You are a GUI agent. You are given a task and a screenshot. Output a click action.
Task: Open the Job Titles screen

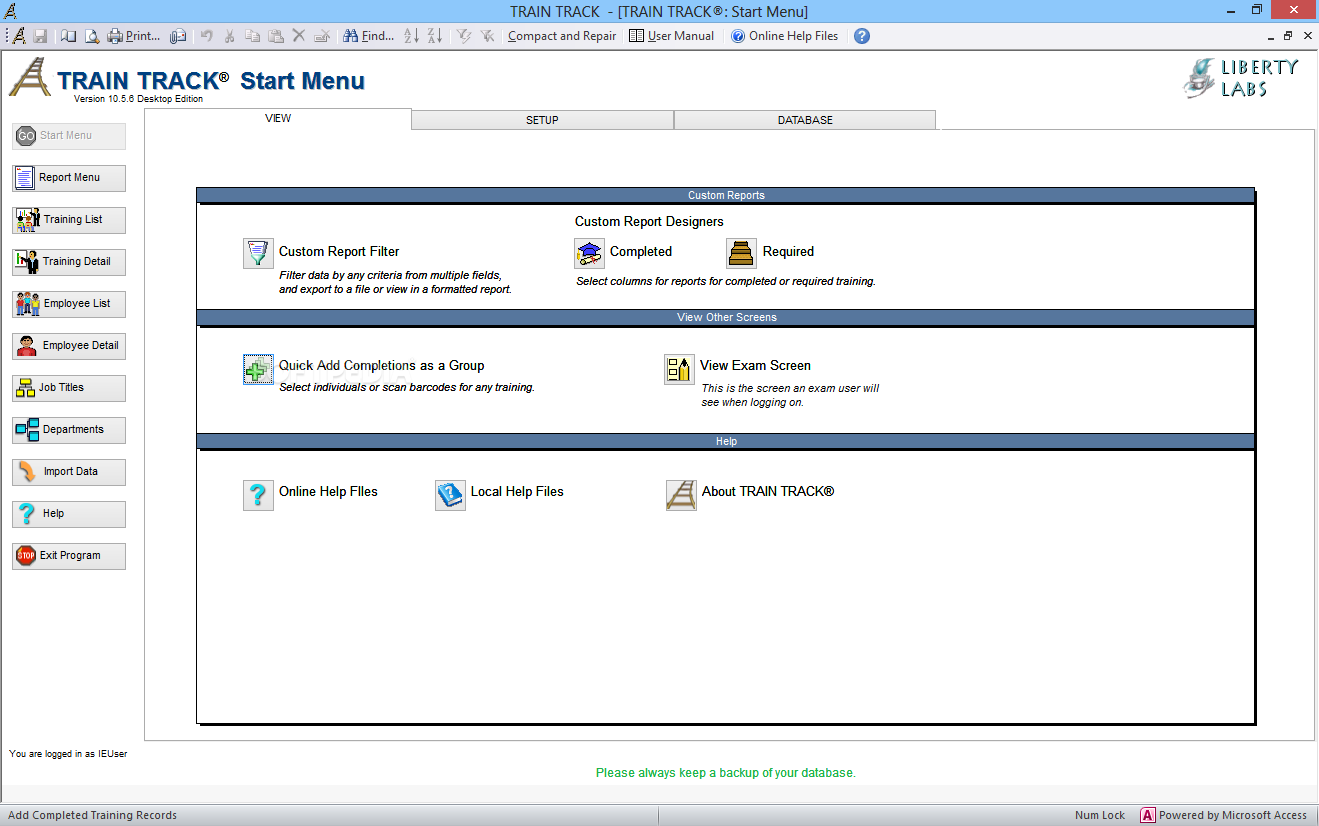(x=69, y=388)
